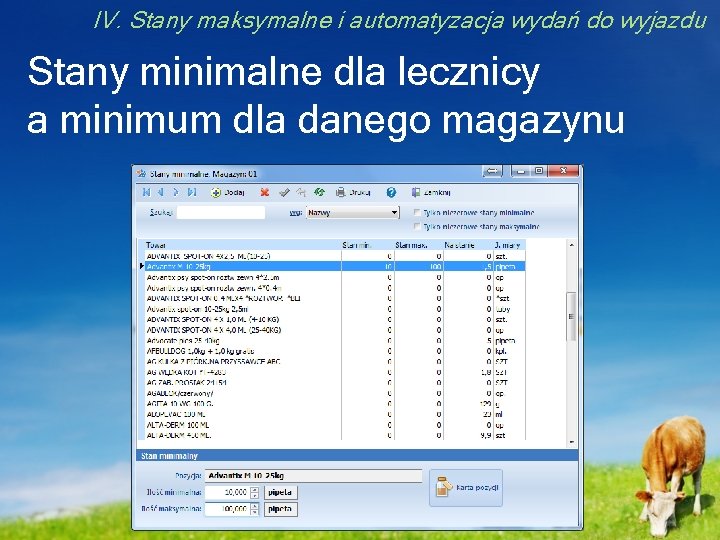The height and width of the screenshot is (540, 720).
Task: Click the list's scroll down arrow
Action: click(x=572, y=442)
